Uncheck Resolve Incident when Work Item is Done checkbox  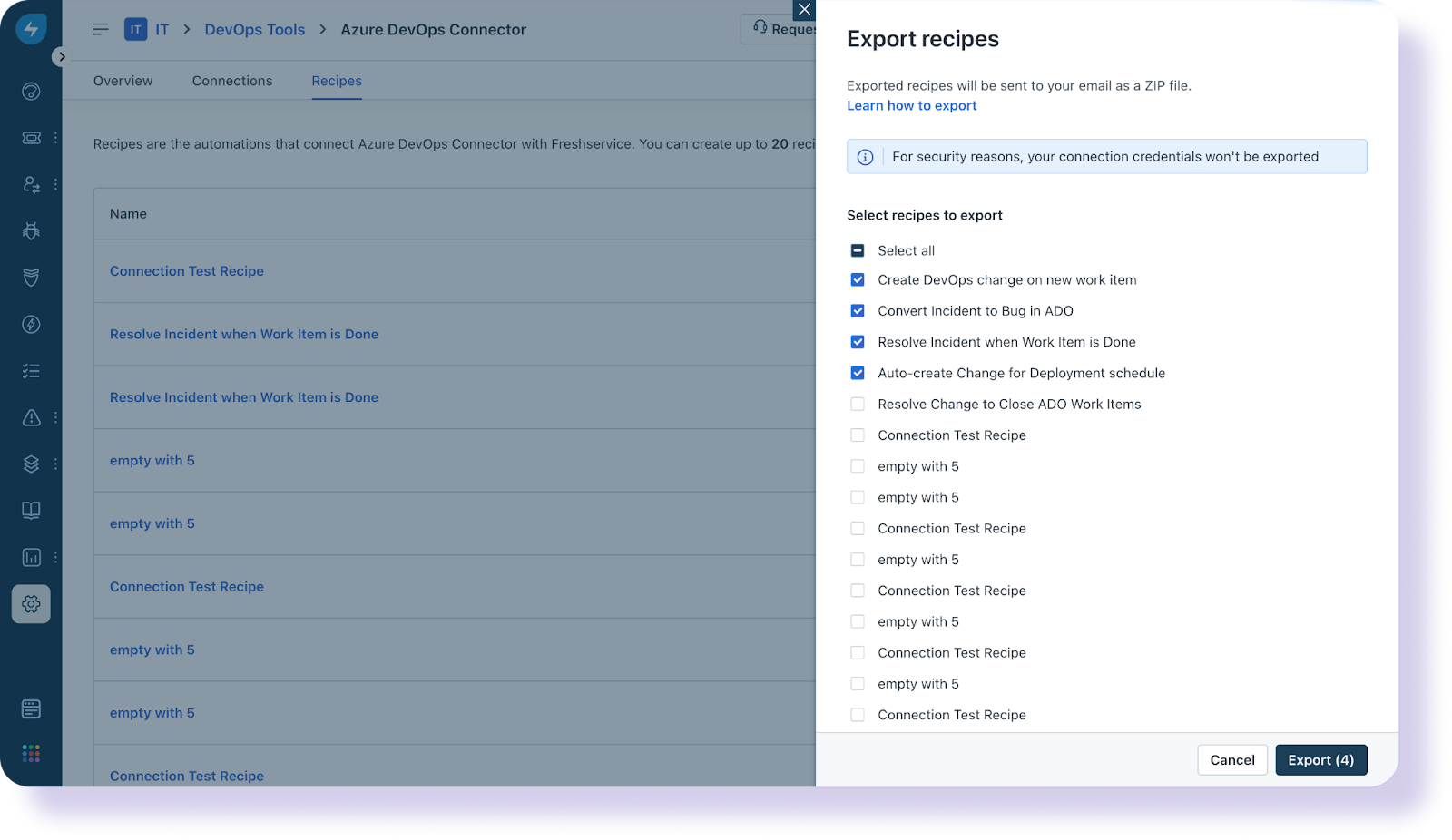tap(858, 342)
